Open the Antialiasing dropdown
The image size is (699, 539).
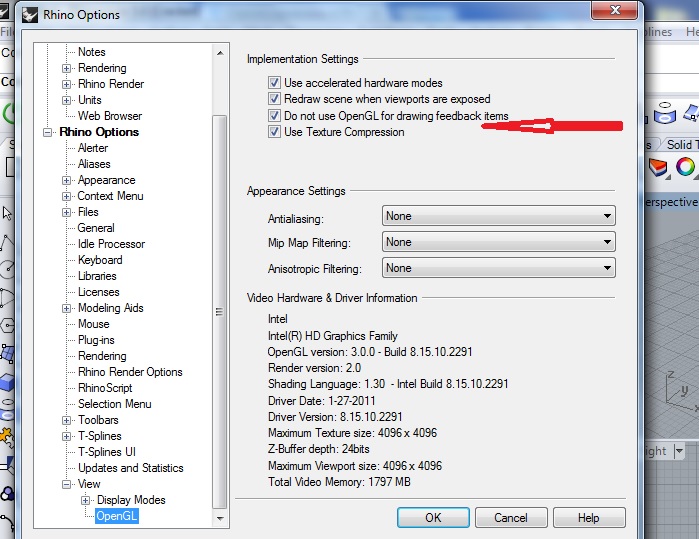[498, 216]
